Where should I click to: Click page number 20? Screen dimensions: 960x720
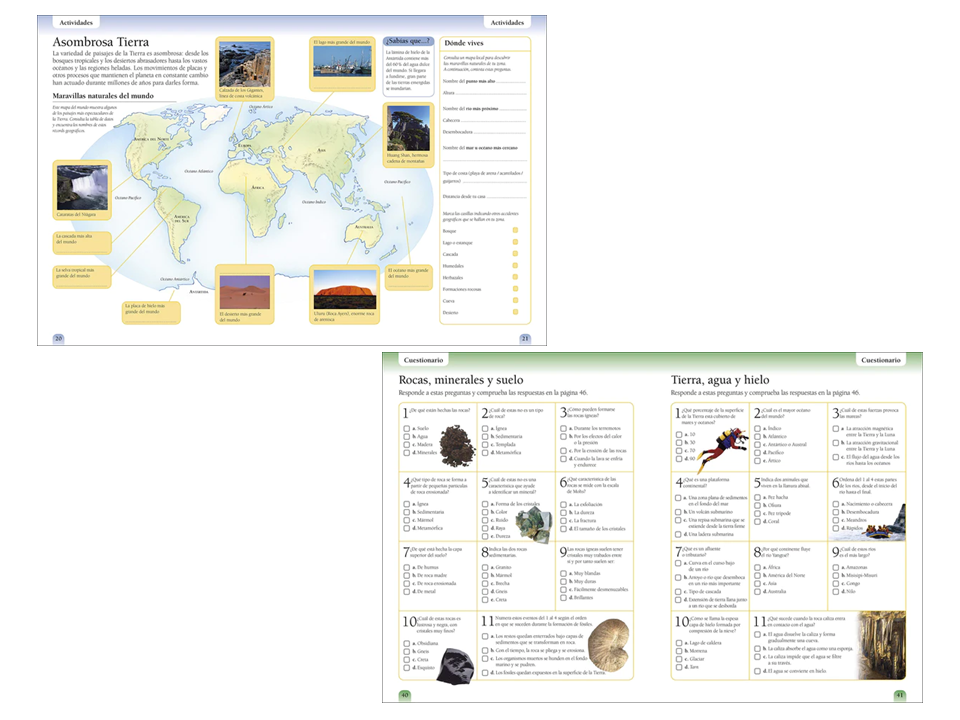[58, 338]
